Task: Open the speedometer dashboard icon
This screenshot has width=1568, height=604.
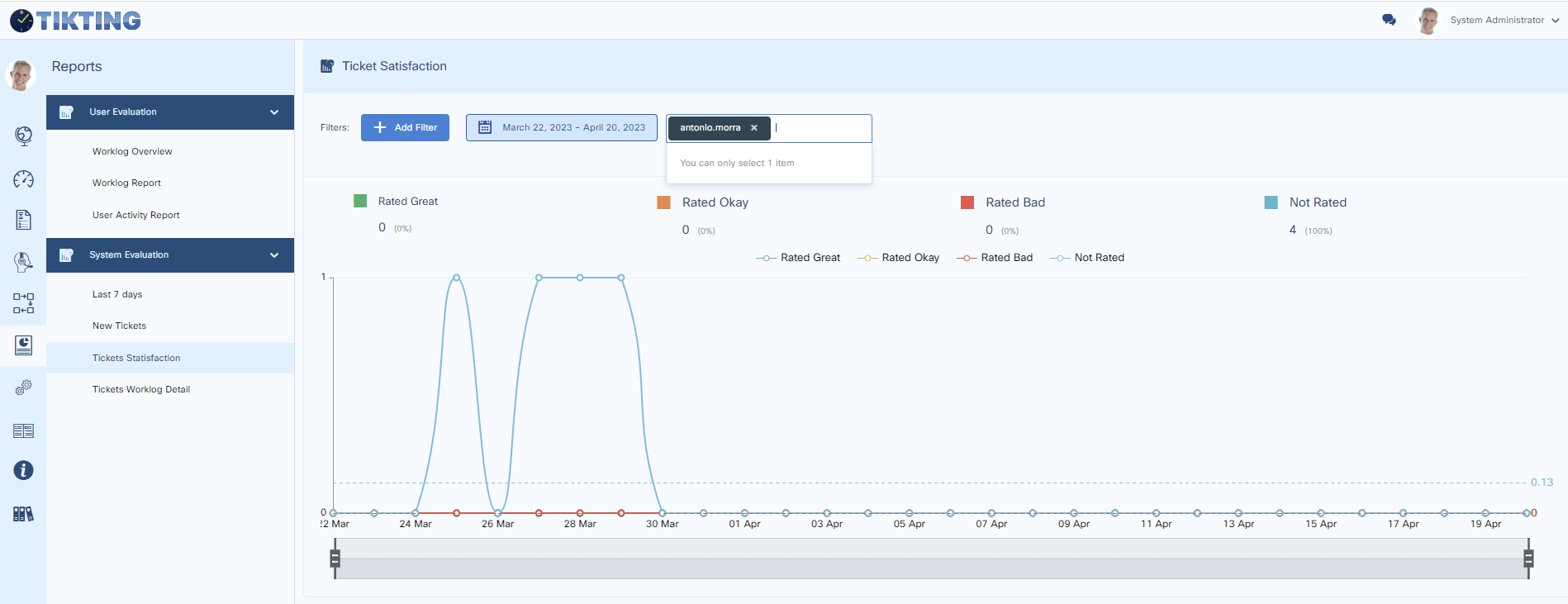Action: [23, 178]
